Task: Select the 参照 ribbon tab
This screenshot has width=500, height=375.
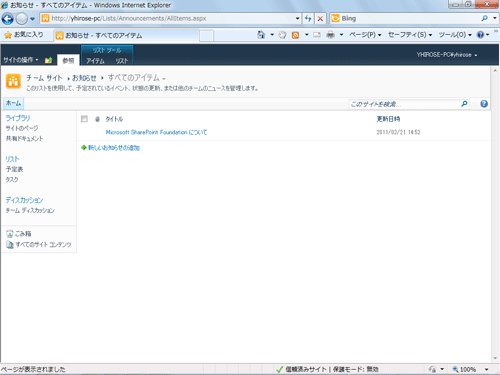Action: tap(68, 60)
